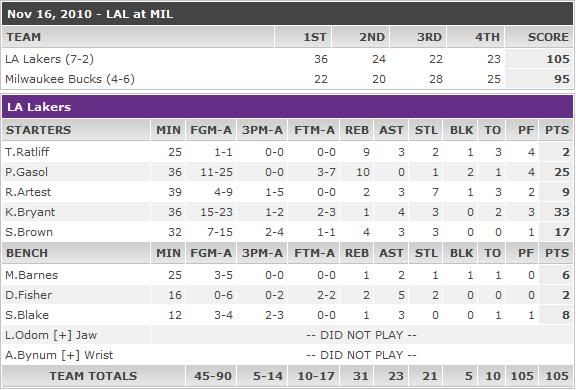This screenshot has width=576, height=390.
Task: Click S.Blake bench player name
Action: pos(27,315)
